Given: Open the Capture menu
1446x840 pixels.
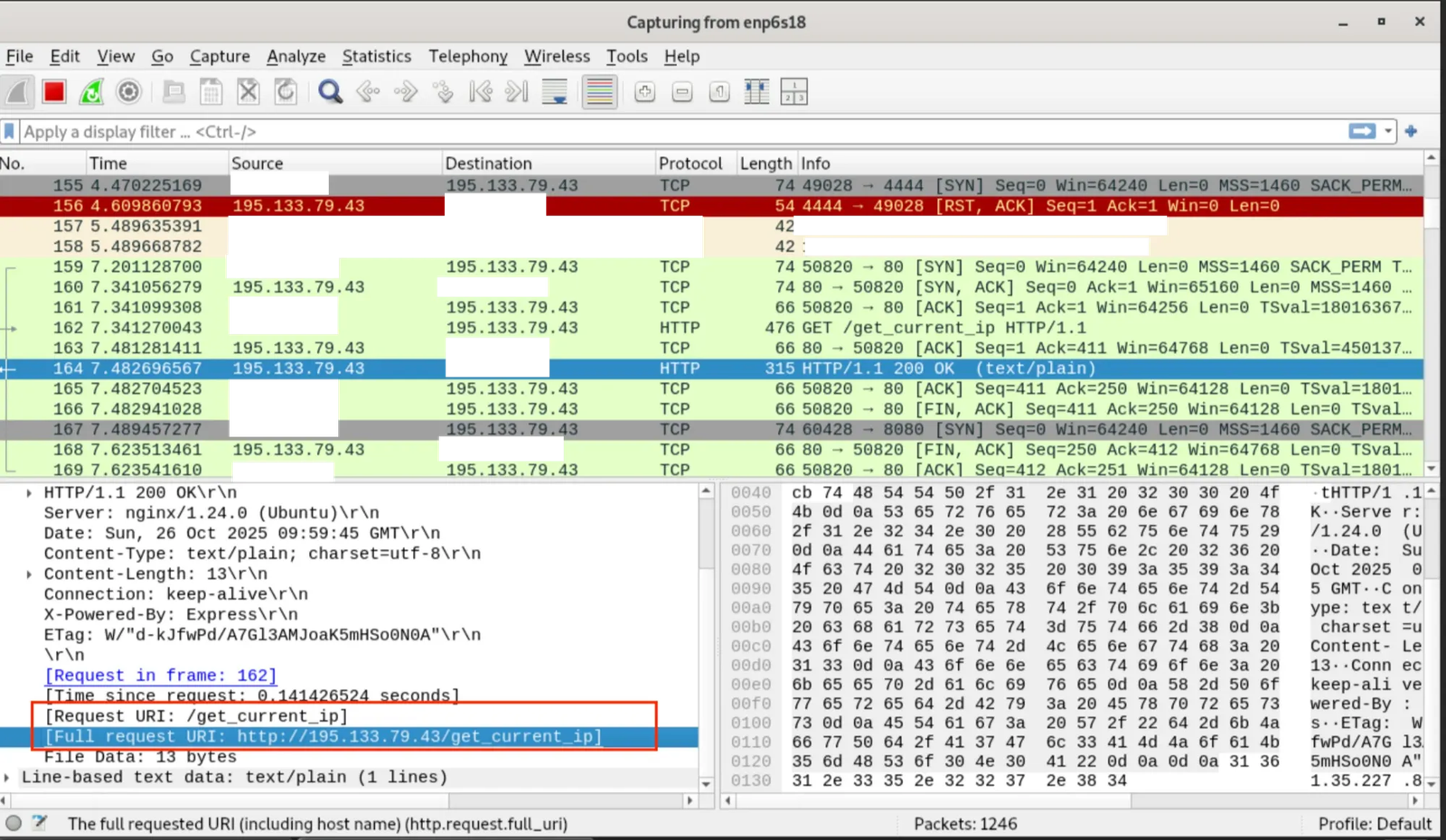Looking at the screenshot, I should coord(220,56).
